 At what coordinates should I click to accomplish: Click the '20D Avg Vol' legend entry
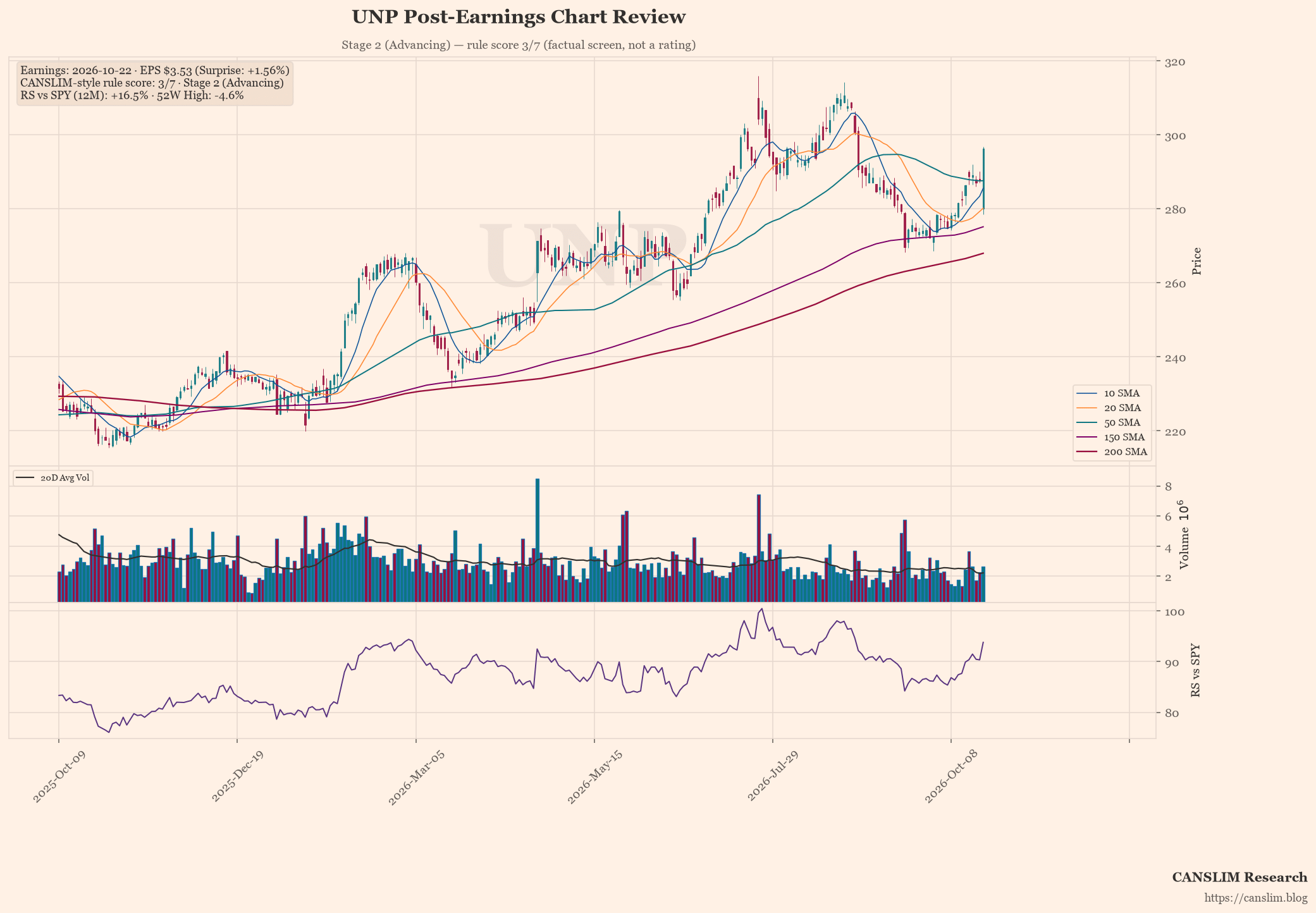click(x=53, y=478)
